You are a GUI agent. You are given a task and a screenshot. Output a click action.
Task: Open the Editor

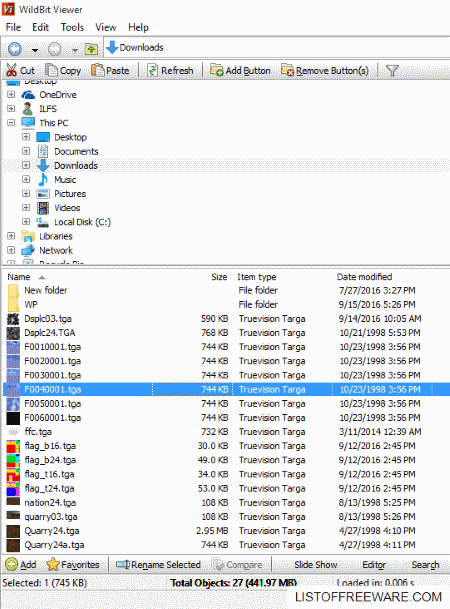374,565
